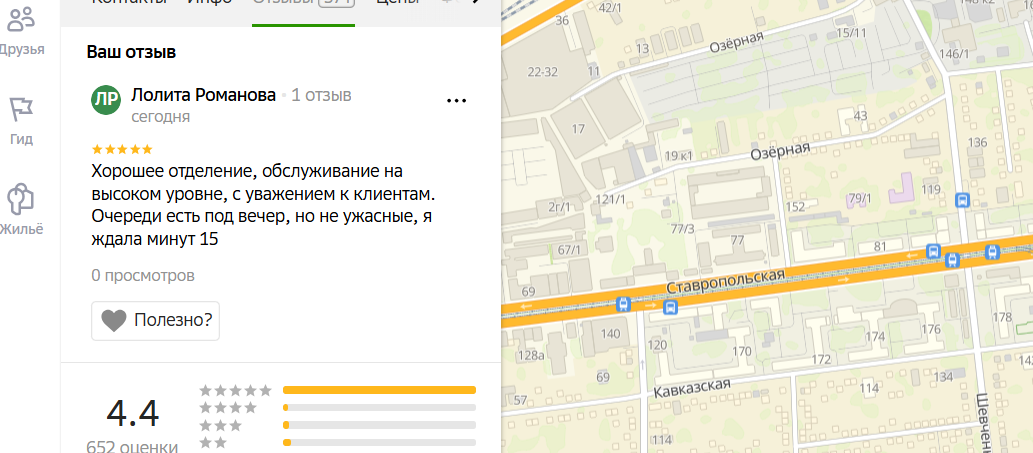Click building number 22-32 on the map

pos(543,72)
